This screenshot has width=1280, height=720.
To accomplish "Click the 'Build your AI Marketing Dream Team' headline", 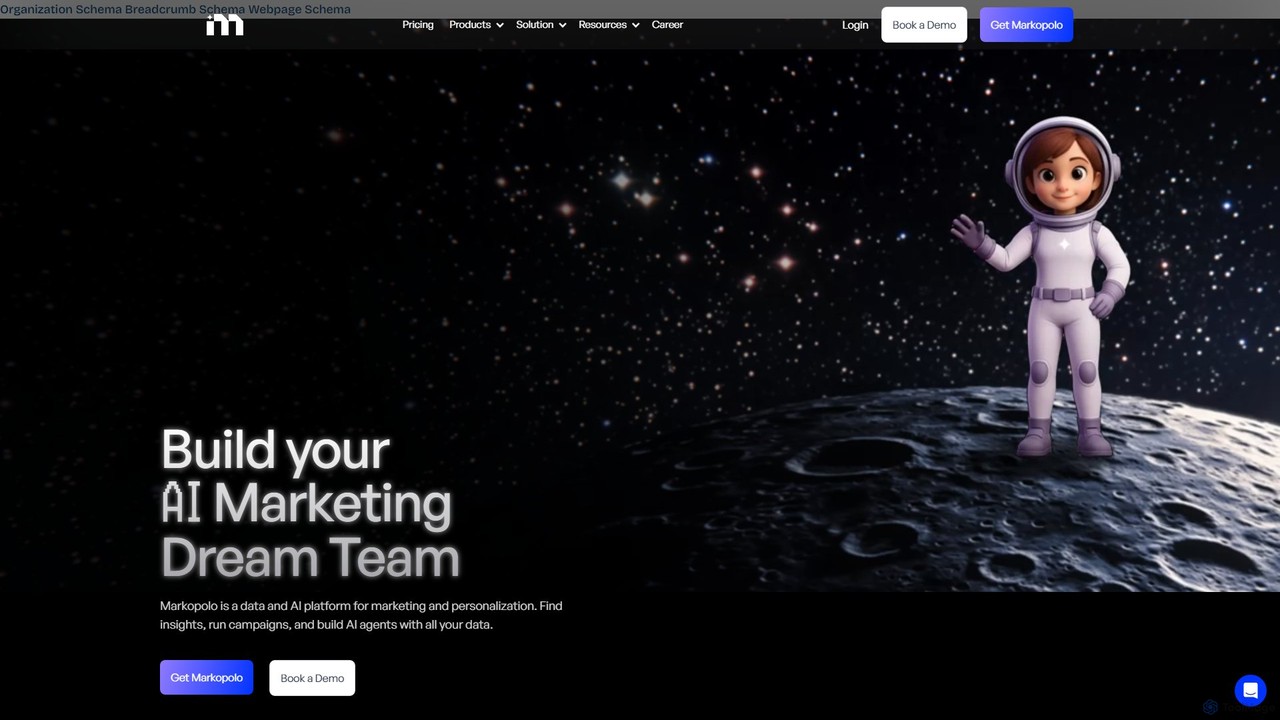I will 310,503.
